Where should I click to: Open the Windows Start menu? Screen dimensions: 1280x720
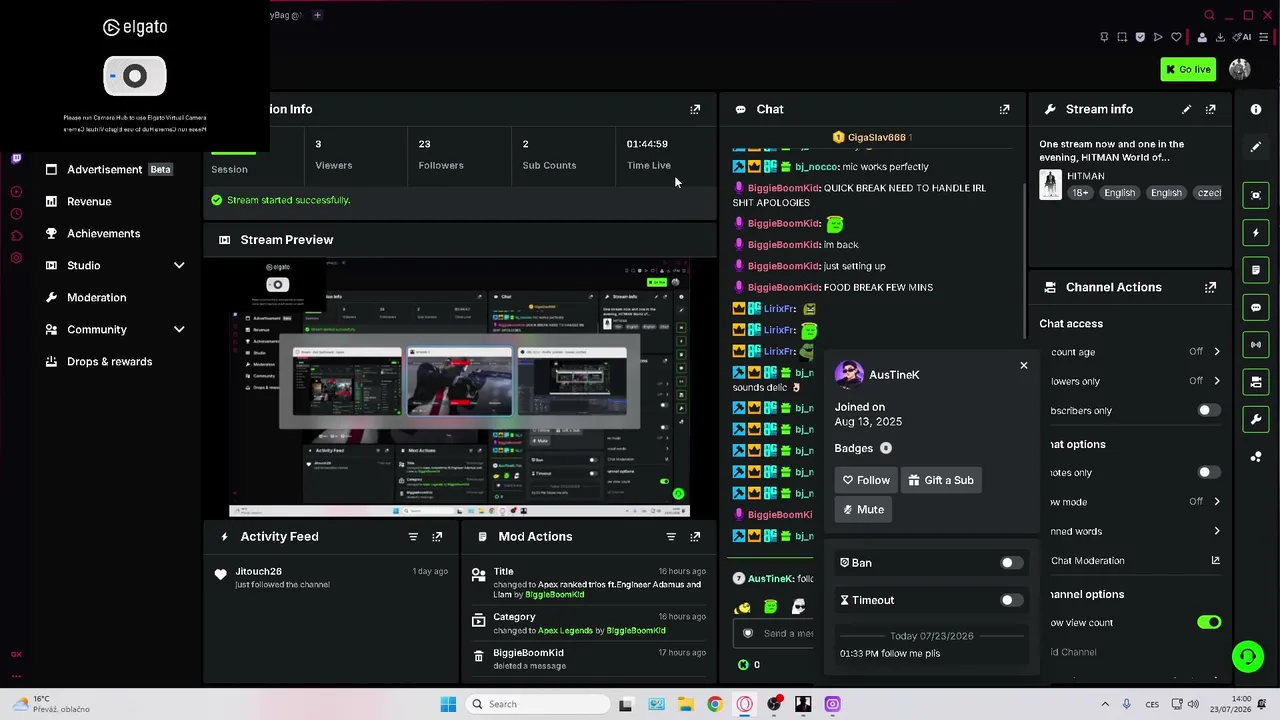448,704
